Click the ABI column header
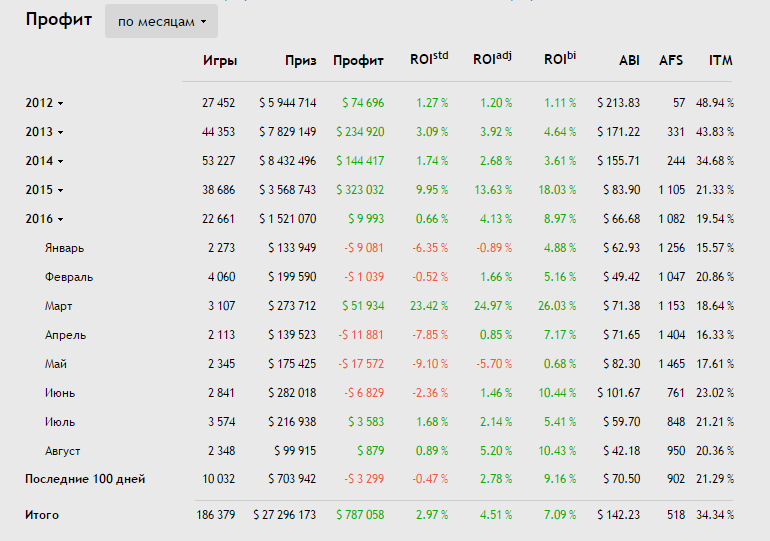The height and width of the screenshot is (541, 770). click(x=629, y=61)
